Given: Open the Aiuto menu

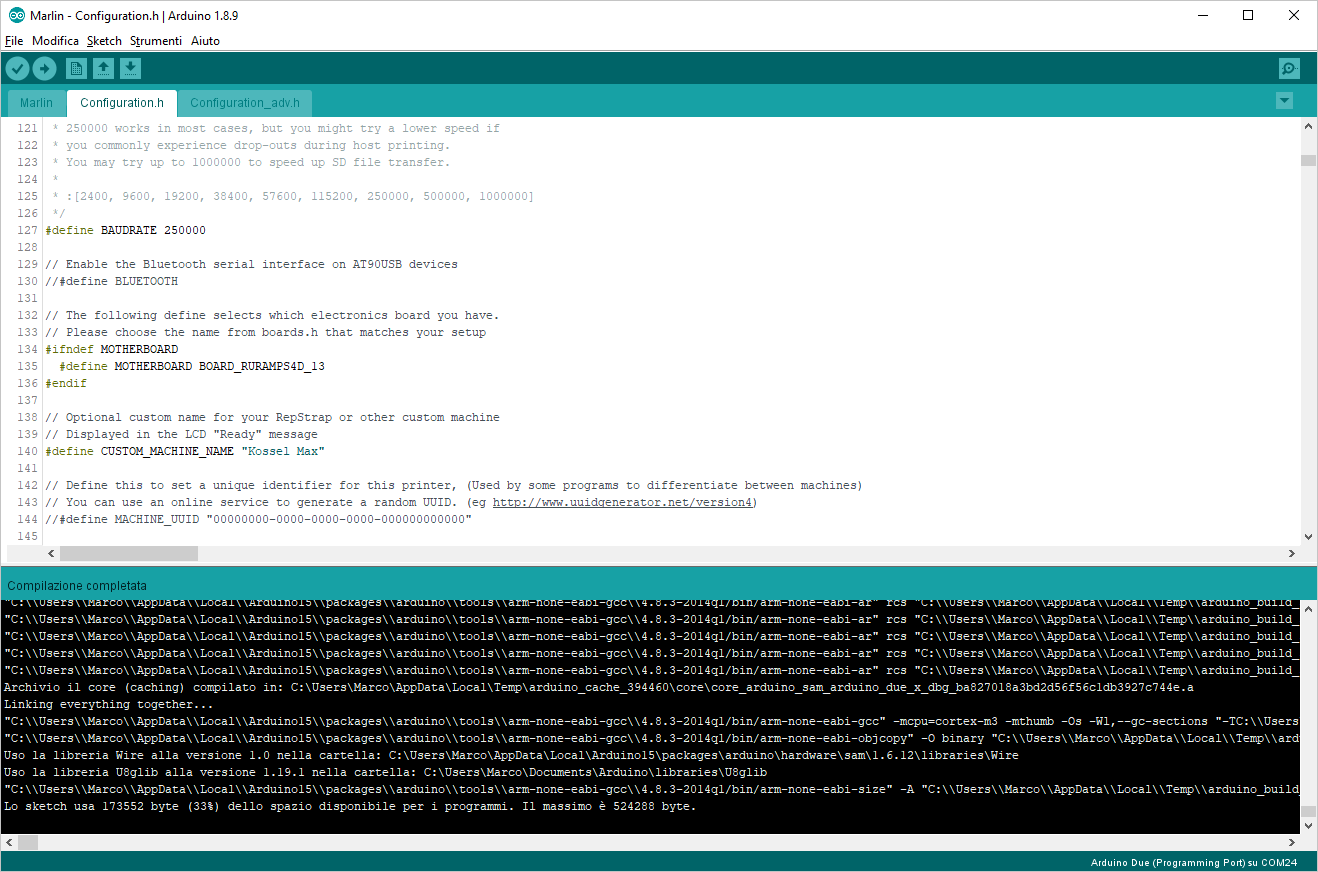Looking at the screenshot, I should click(205, 41).
